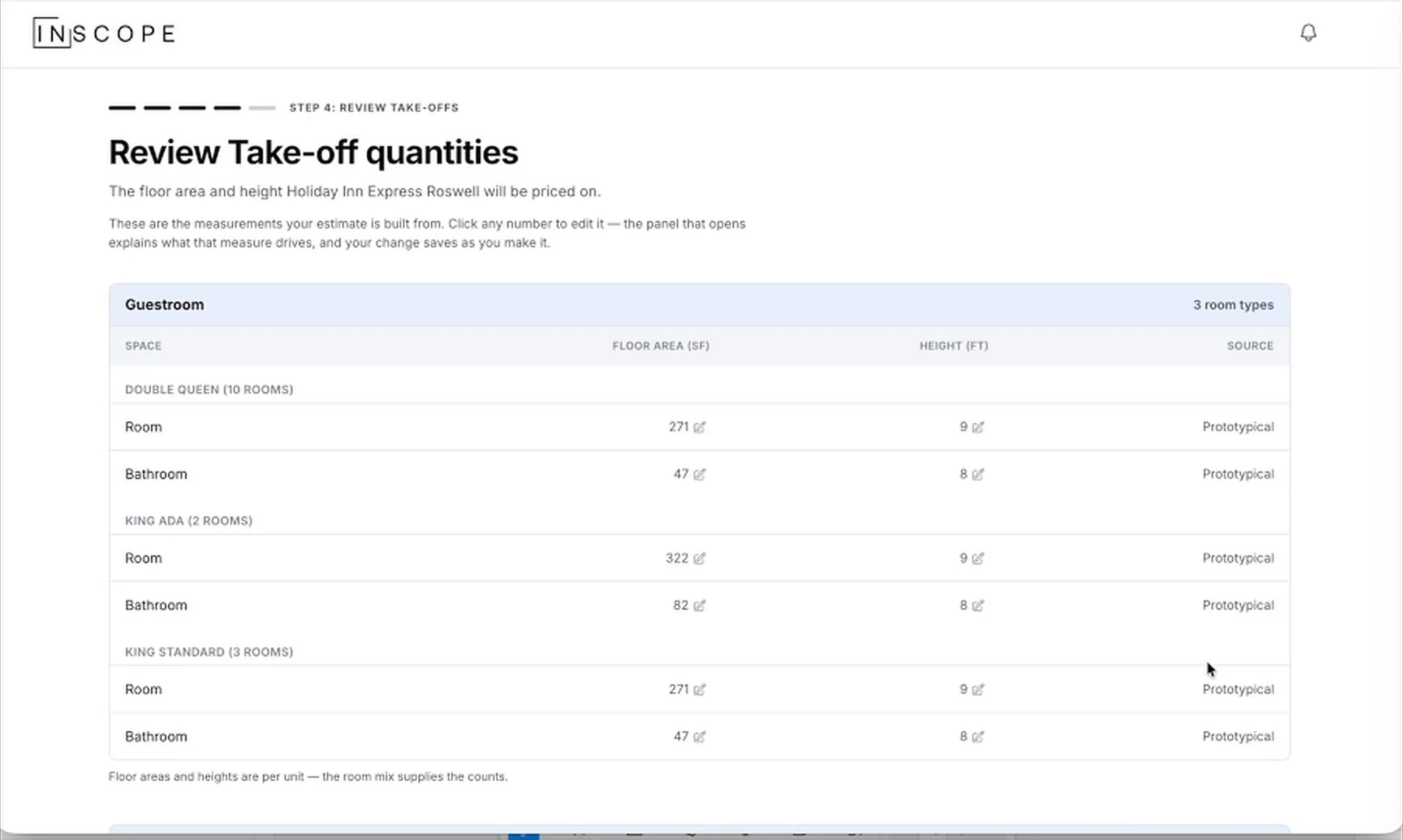Edit King ADA Bathroom floor area pencil icon
This screenshot has height=840, width=1403.
(699, 605)
